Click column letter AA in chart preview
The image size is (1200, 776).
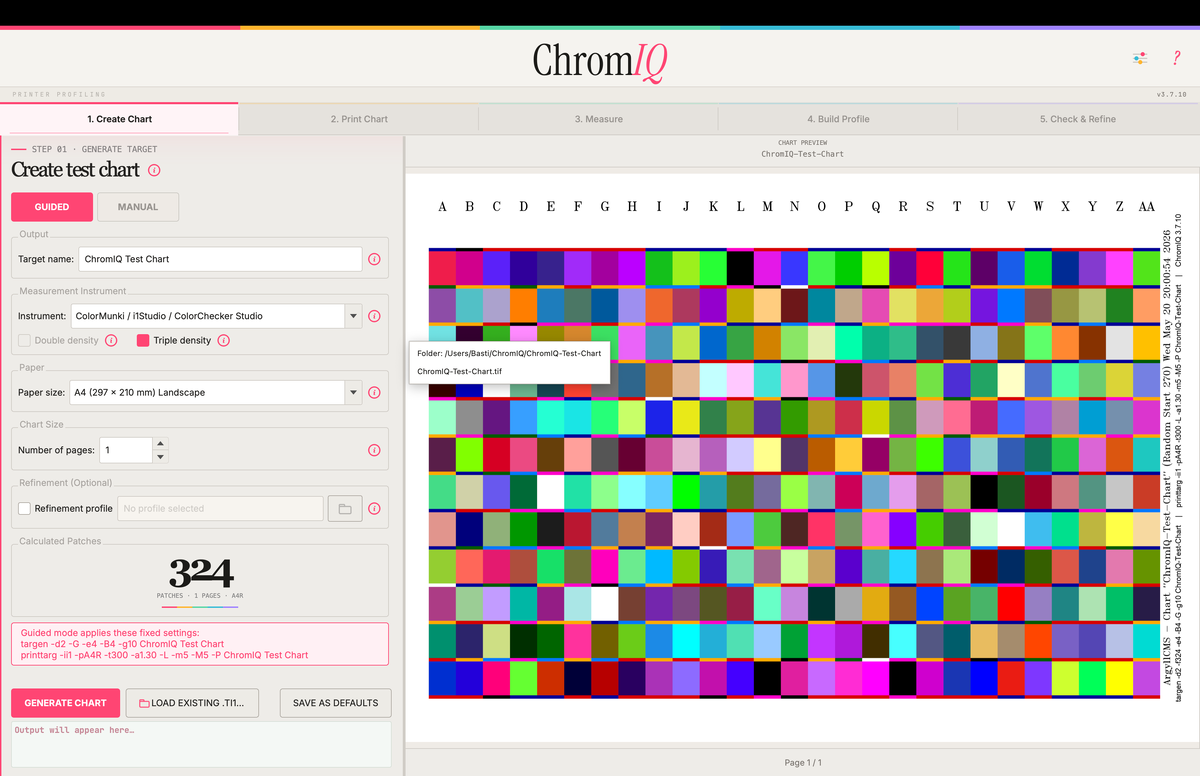[x=1146, y=207]
